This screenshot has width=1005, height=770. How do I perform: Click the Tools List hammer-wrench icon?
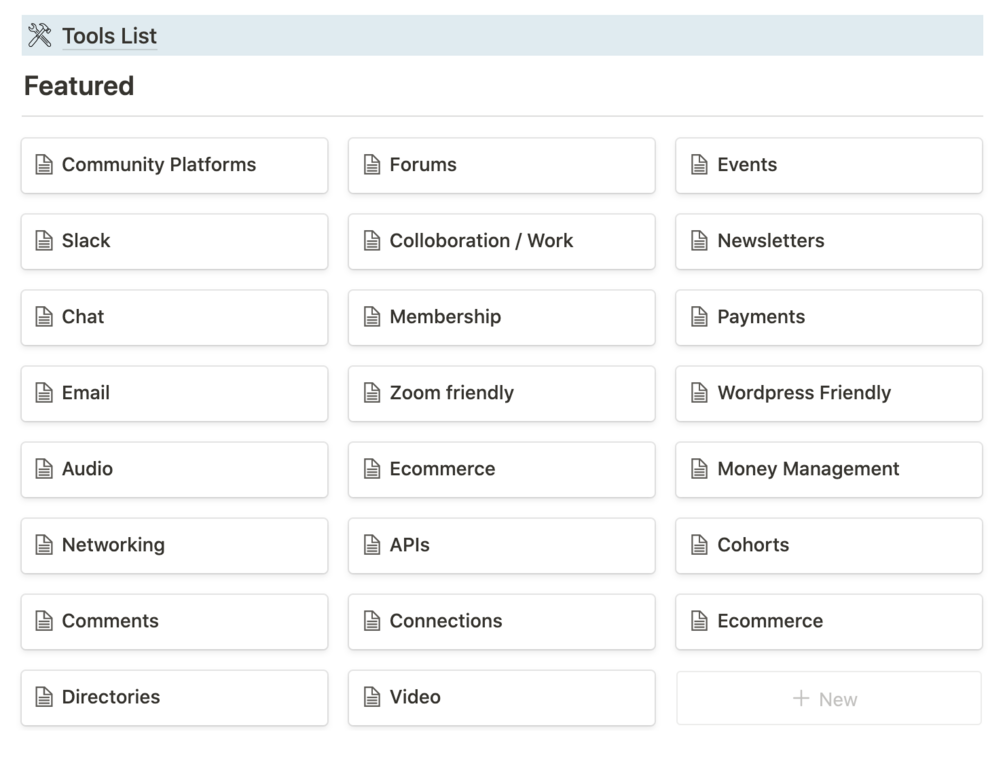click(x=40, y=36)
